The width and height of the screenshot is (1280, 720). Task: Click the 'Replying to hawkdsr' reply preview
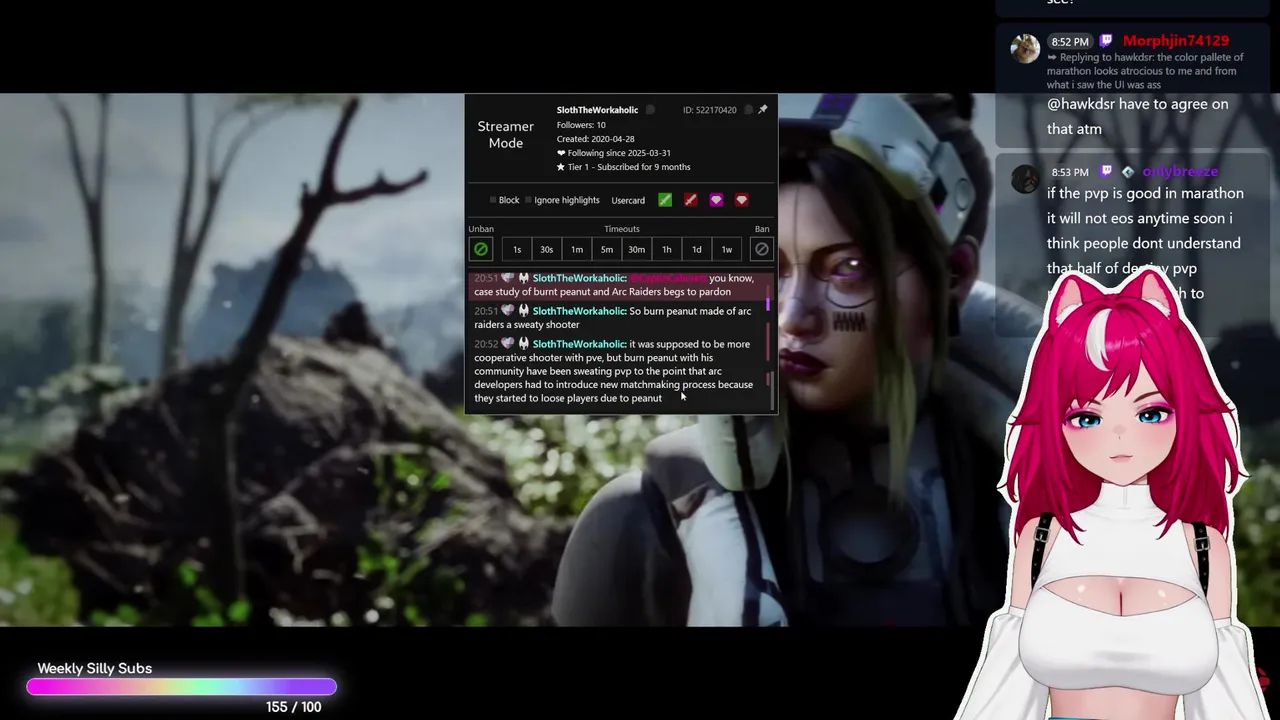tap(1145, 71)
